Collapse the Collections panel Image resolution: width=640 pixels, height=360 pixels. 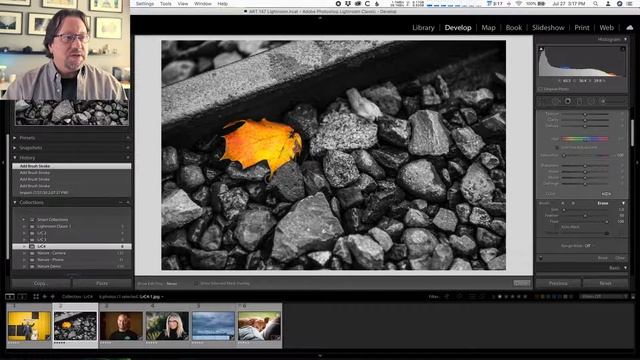tap(15, 202)
